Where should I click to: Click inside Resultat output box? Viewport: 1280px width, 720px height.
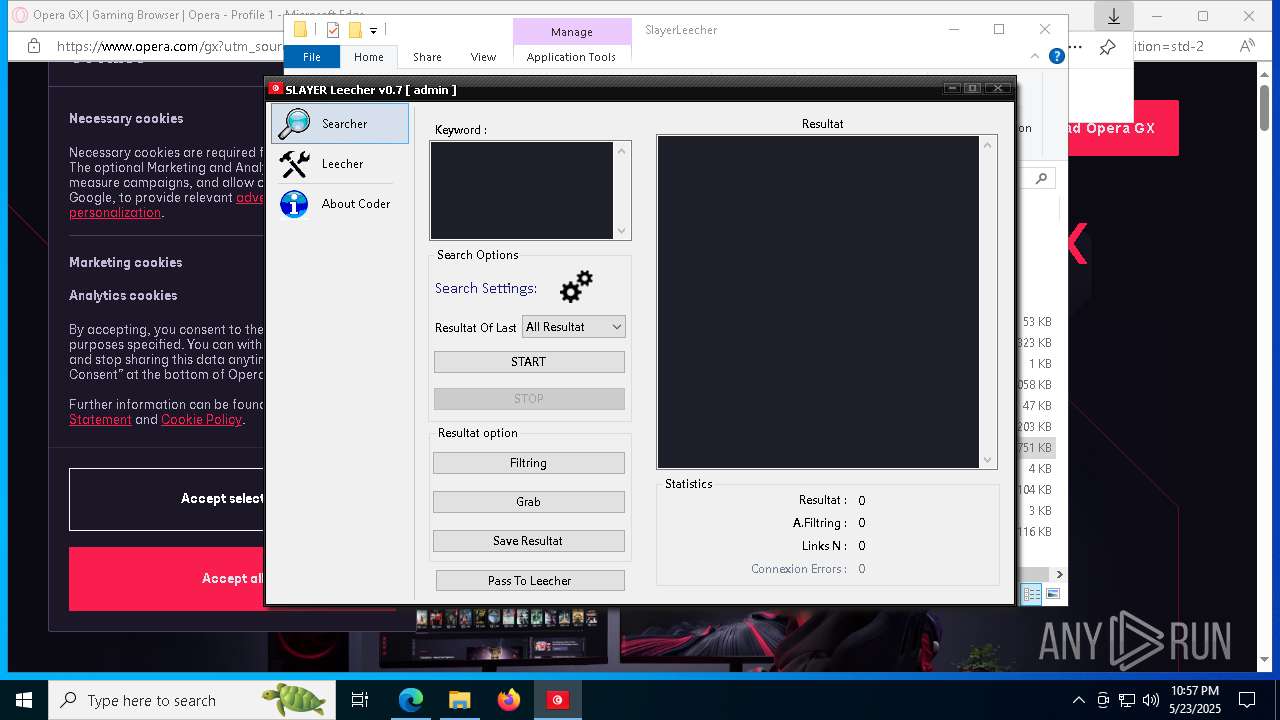[x=818, y=302]
